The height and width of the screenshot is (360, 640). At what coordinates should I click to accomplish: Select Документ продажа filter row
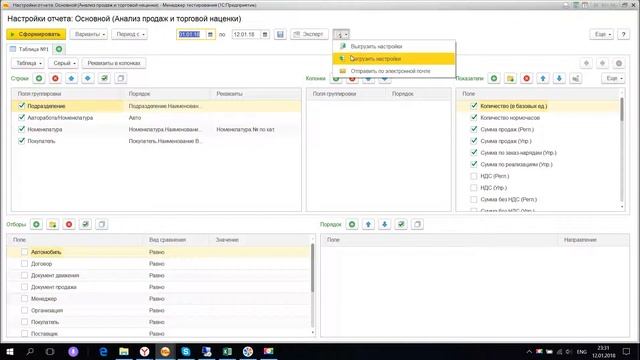pyautogui.click(x=158, y=287)
